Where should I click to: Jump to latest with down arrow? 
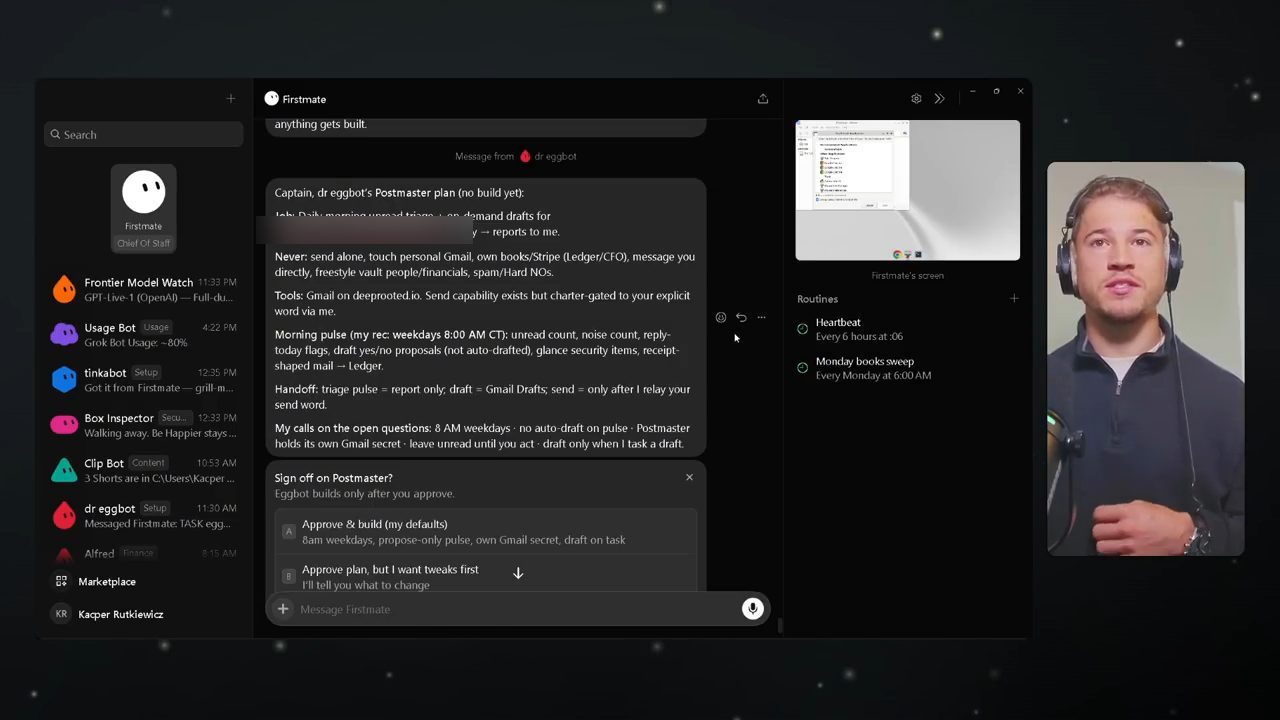click(518, 573)
